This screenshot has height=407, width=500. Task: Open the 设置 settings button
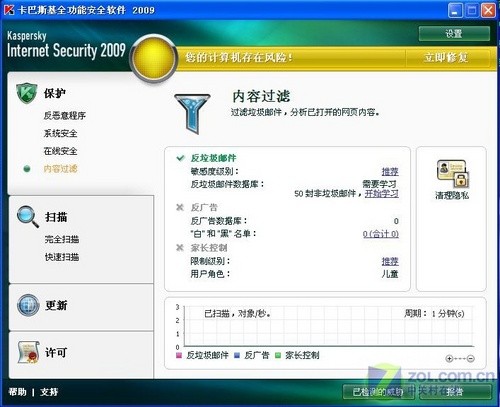click(x=454, y=34)
